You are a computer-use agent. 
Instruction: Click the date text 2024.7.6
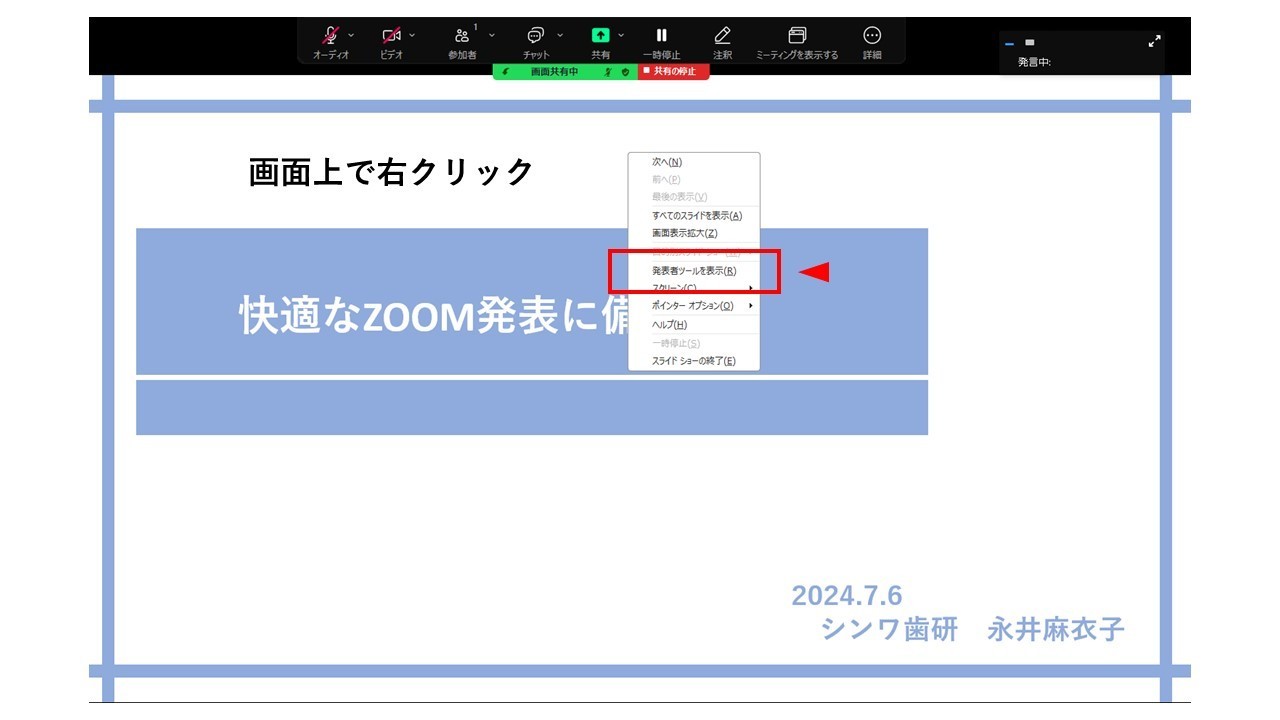847,596
